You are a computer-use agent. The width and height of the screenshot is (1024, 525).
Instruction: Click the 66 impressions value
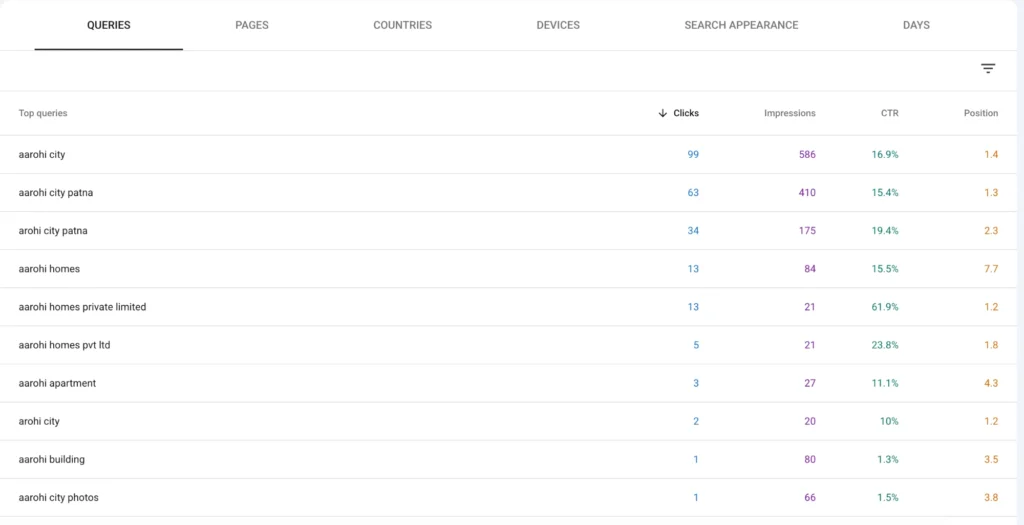pyautogui.click(x=810, y=498)
